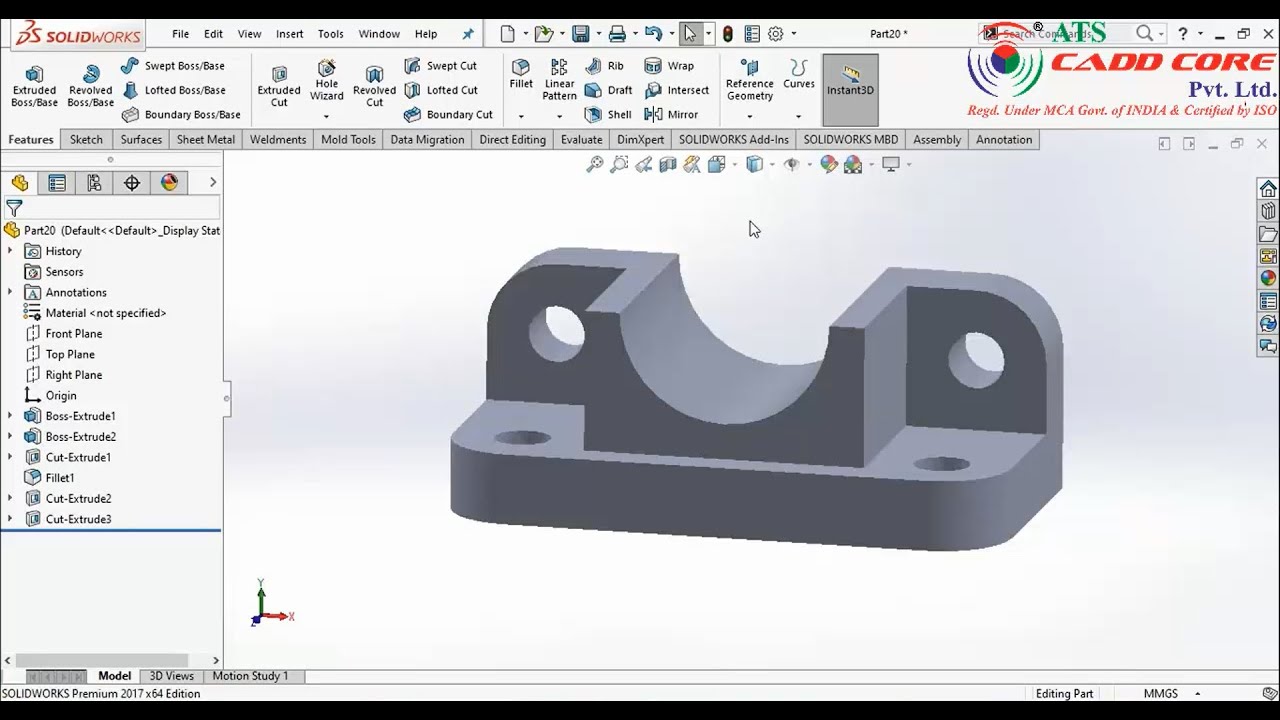Select the Lofted Cut tool
Image resolution: width=1280 pixels, height=720 pixels.
tap(441, 90)
